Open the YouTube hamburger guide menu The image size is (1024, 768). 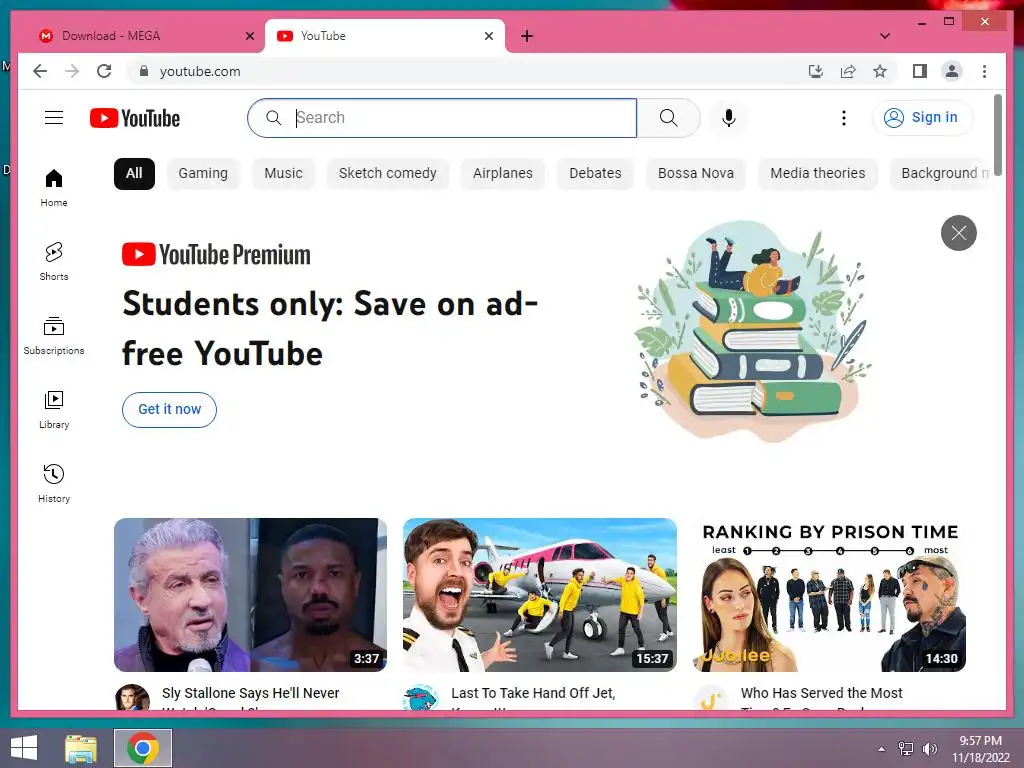click(x=54, y=118)
